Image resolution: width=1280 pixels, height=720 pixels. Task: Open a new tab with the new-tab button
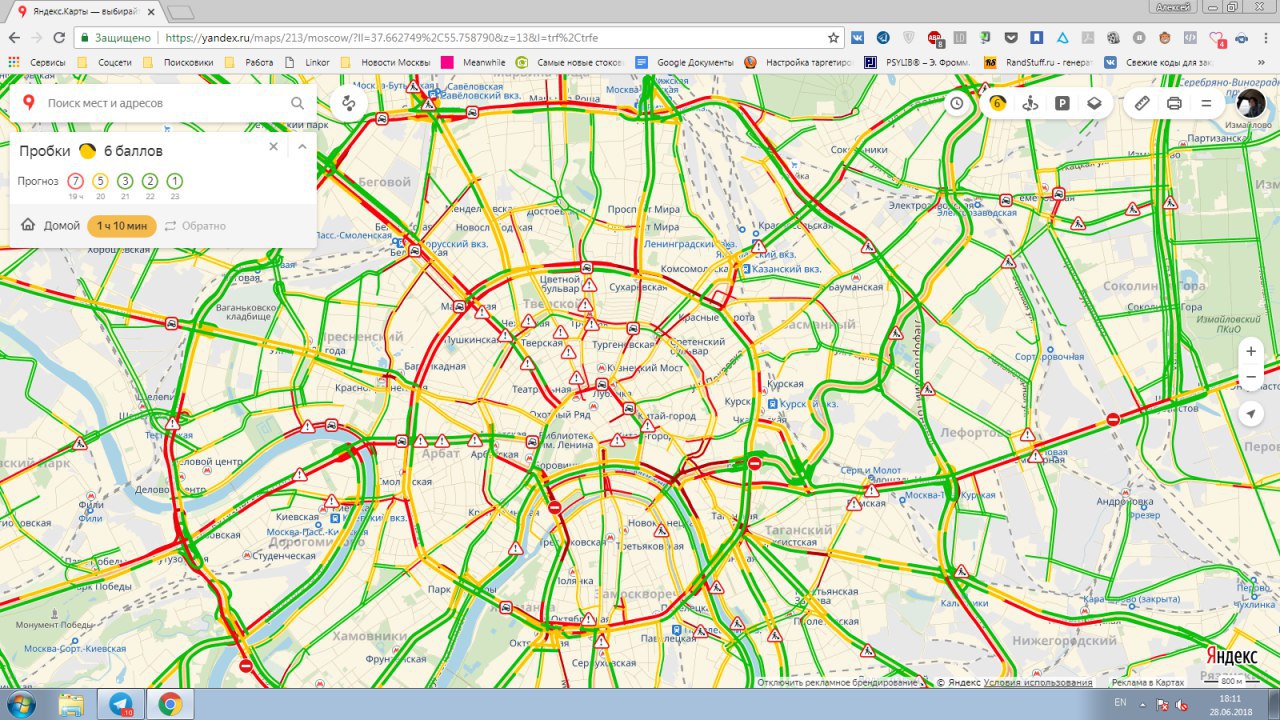click(180, 11)
